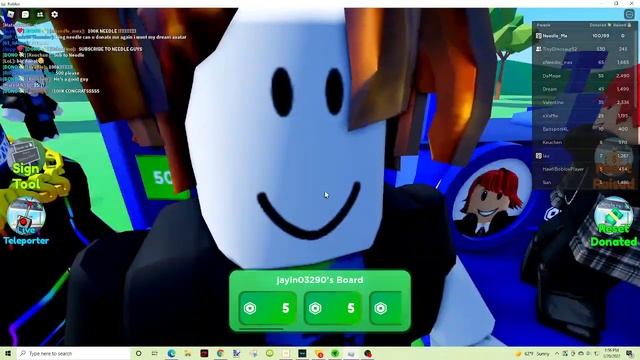Screen dimensions: 640x360
Task: Select HawtBobloxPlayer row in leaderboard
Action: pos(584,169)
